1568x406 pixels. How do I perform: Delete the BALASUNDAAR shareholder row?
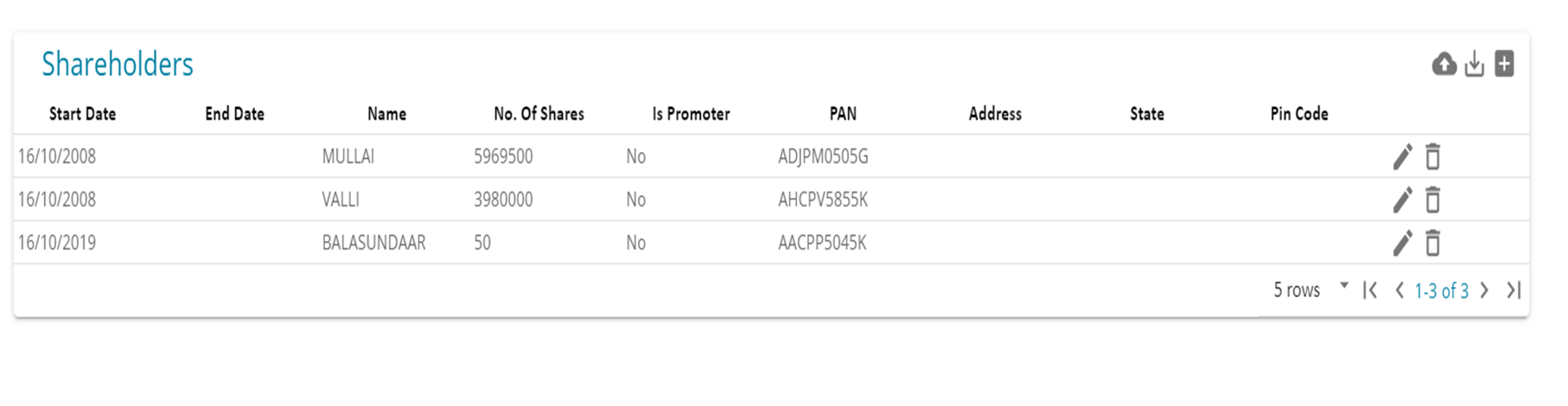click(x=1432, y=243)
